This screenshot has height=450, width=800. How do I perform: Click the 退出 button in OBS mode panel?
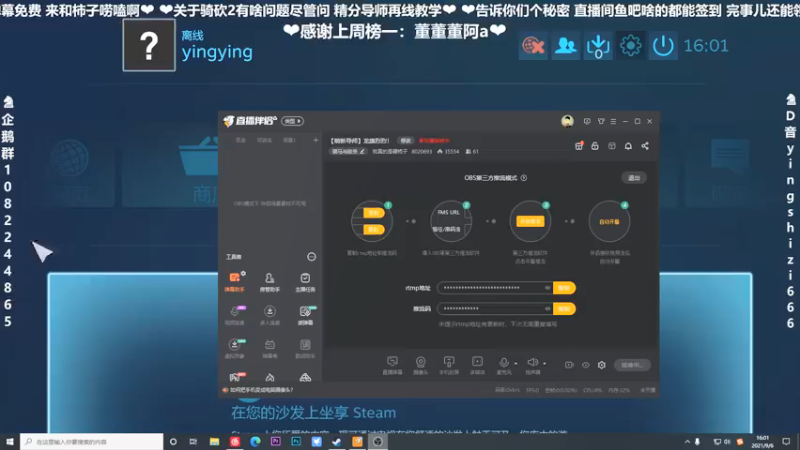(x=634, y=178)
